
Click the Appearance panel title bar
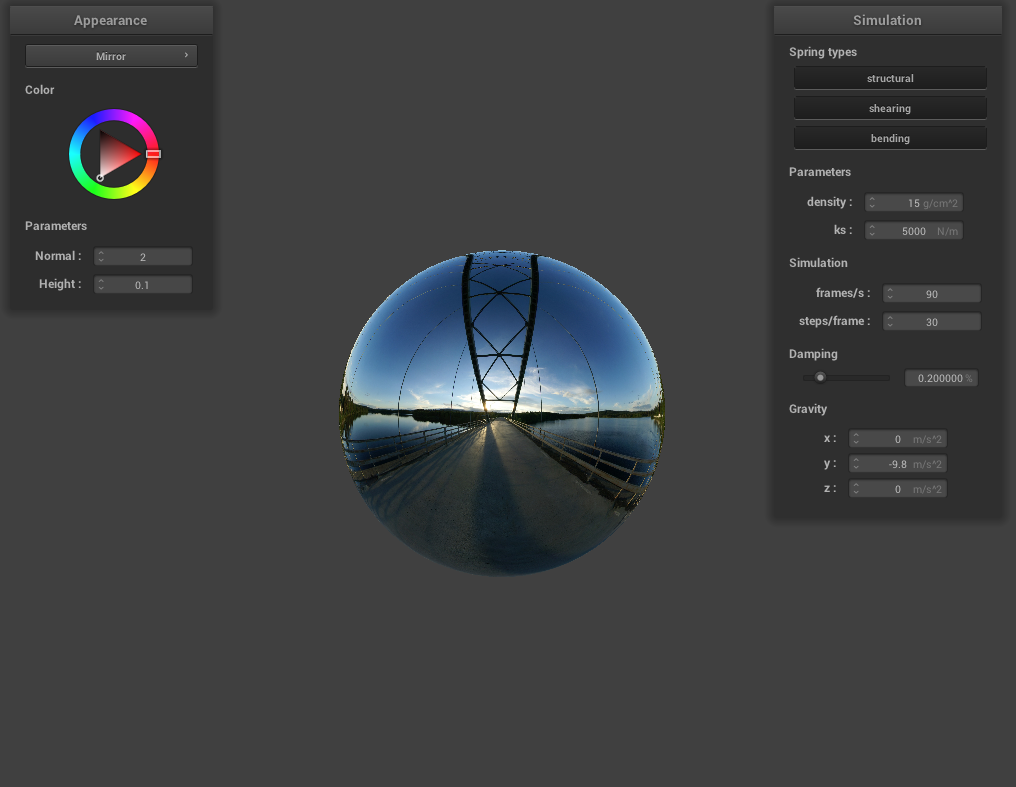point(111,20)
